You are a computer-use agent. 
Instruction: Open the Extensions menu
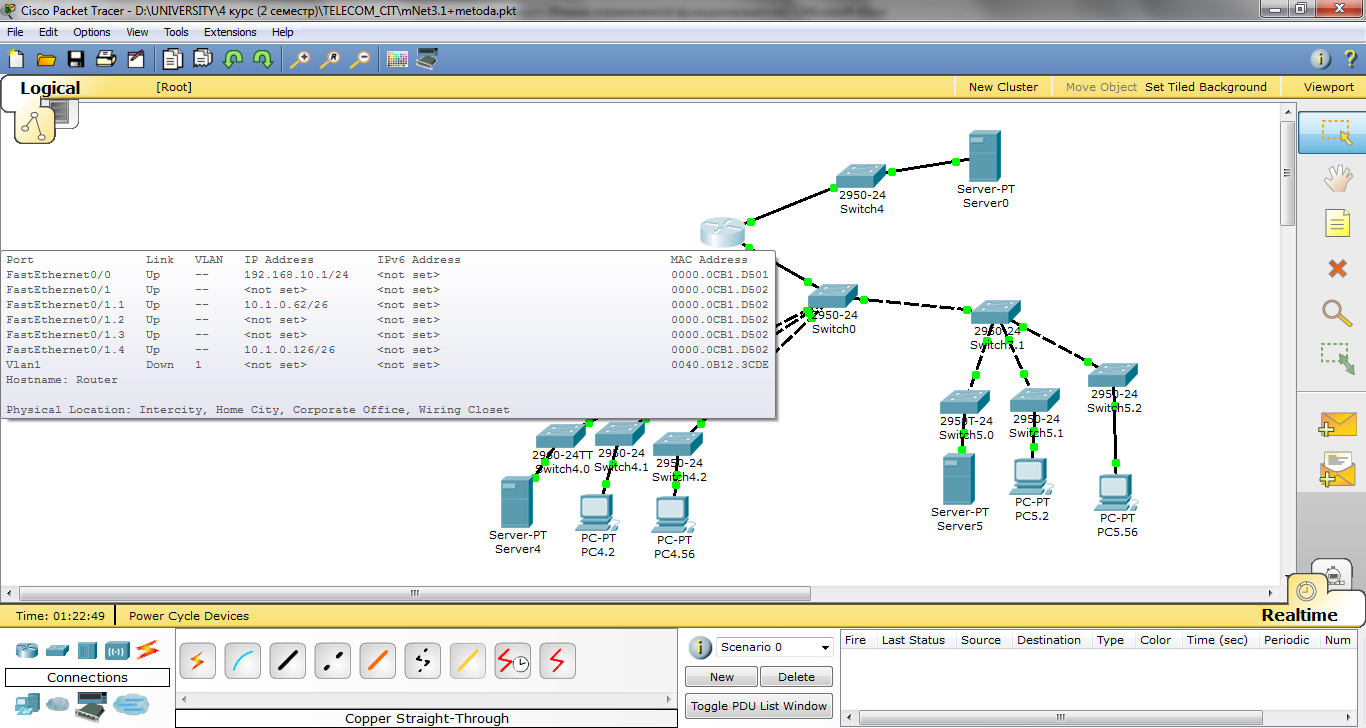pos(230,32)
